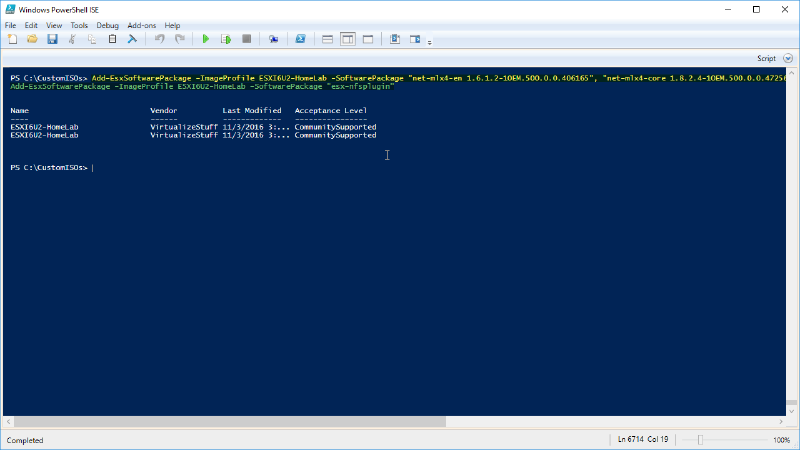
Task: Open the File menu
Action: click(x=10, y=26)
